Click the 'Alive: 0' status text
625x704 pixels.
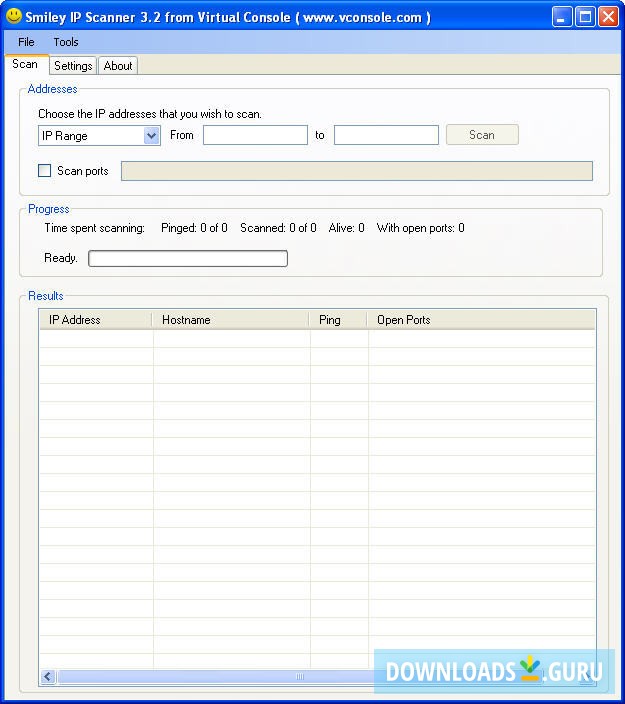[346, 228]
